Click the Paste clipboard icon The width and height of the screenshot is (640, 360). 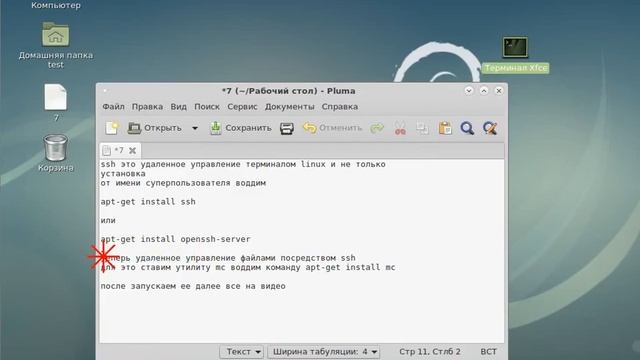click(445, 128)
